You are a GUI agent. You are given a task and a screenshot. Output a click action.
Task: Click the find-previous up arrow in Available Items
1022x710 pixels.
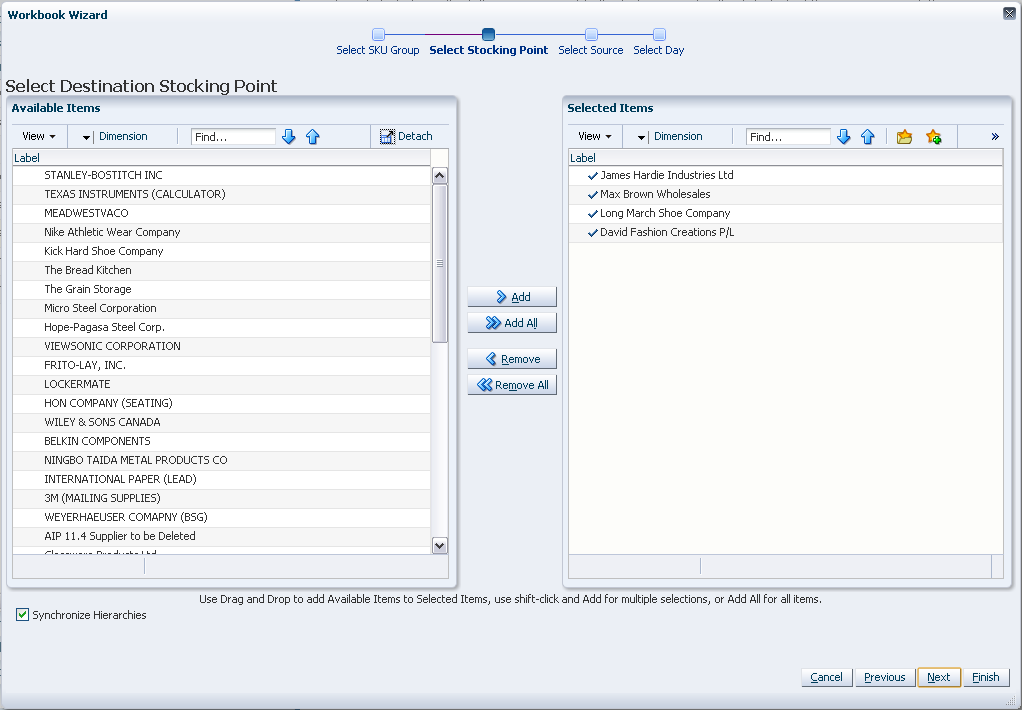pos(313,137)
